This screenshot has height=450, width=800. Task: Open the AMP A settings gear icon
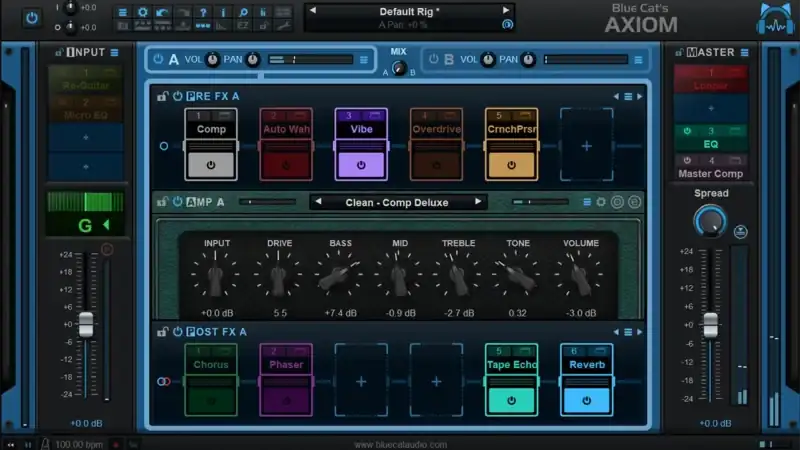coord(601,203)
